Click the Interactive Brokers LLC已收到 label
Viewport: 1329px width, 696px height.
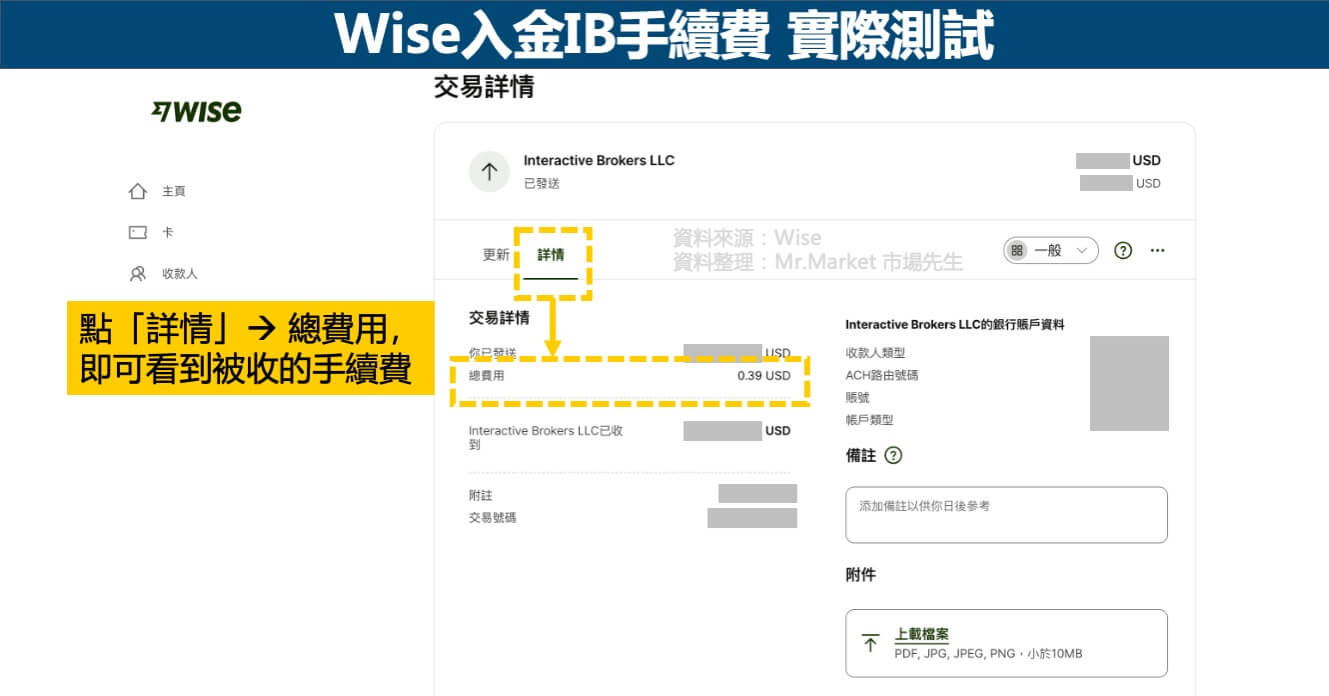coord(546,438)
